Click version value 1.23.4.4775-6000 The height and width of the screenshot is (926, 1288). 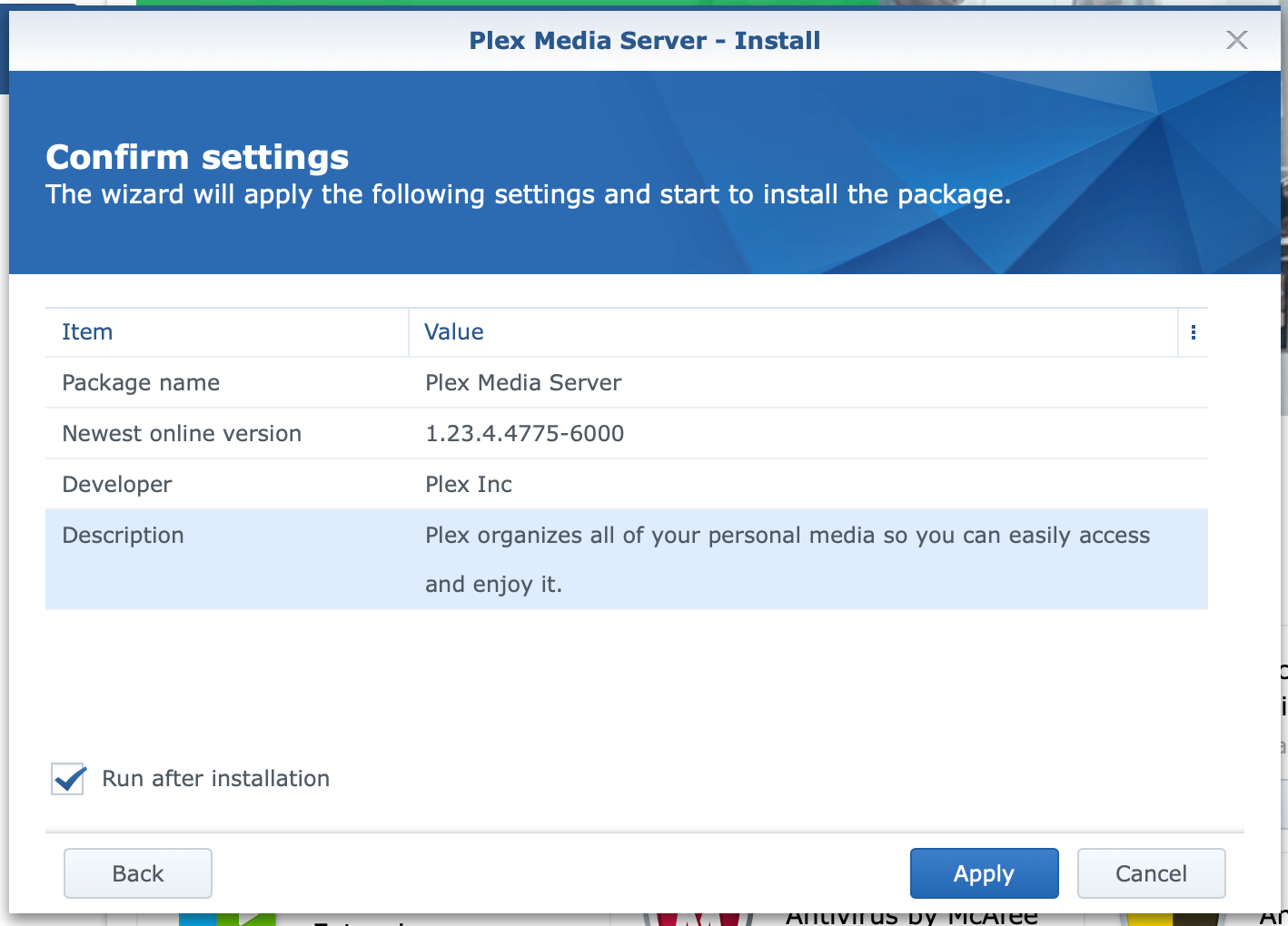coord(525,434)
